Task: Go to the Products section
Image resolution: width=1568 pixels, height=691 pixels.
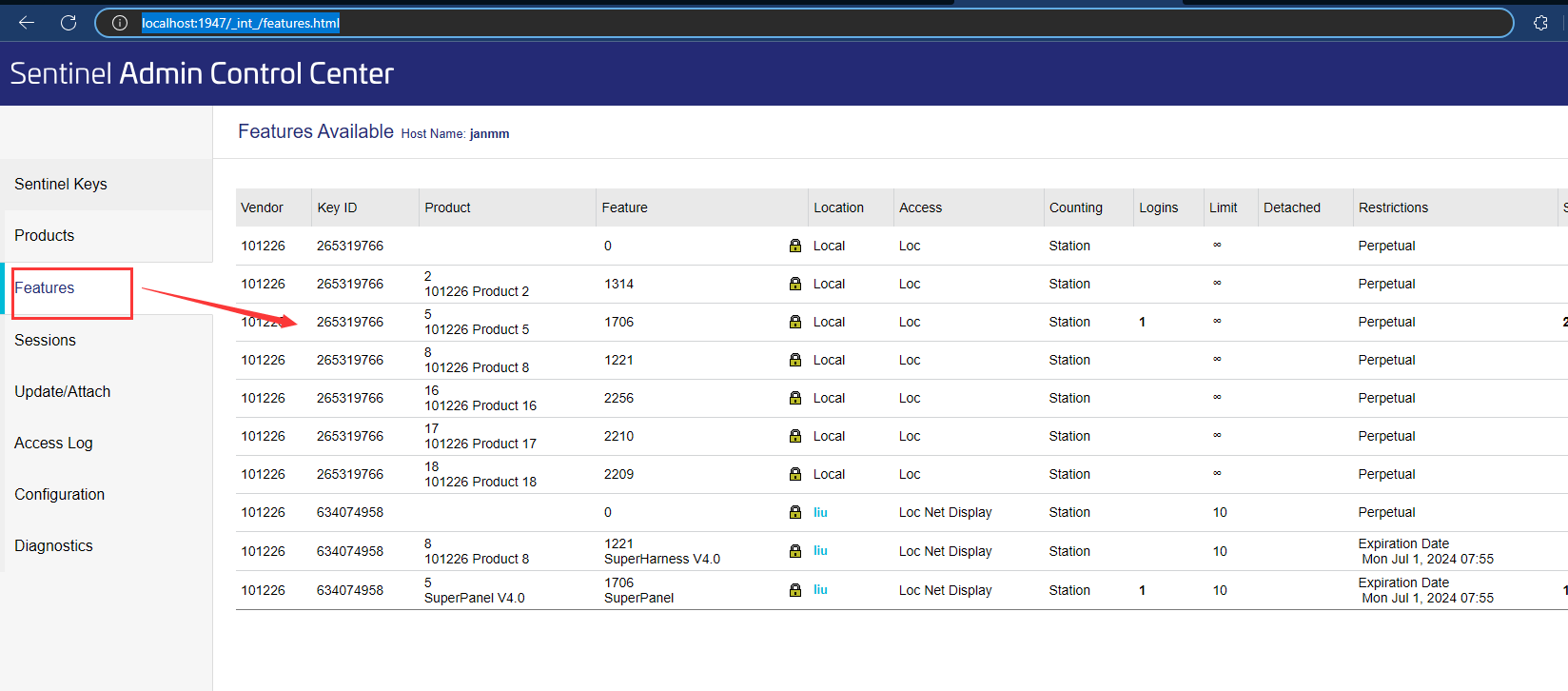Action: pyautogui.click(x=45, y=236)
